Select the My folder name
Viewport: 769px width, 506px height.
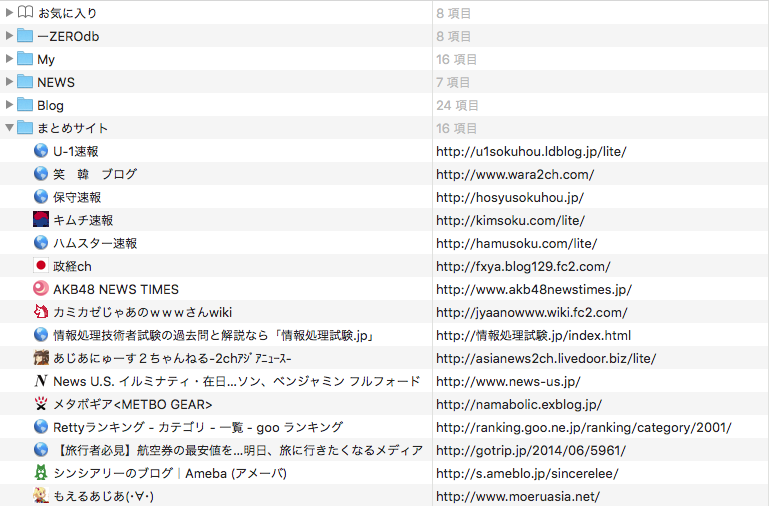[x=46, y=60]
